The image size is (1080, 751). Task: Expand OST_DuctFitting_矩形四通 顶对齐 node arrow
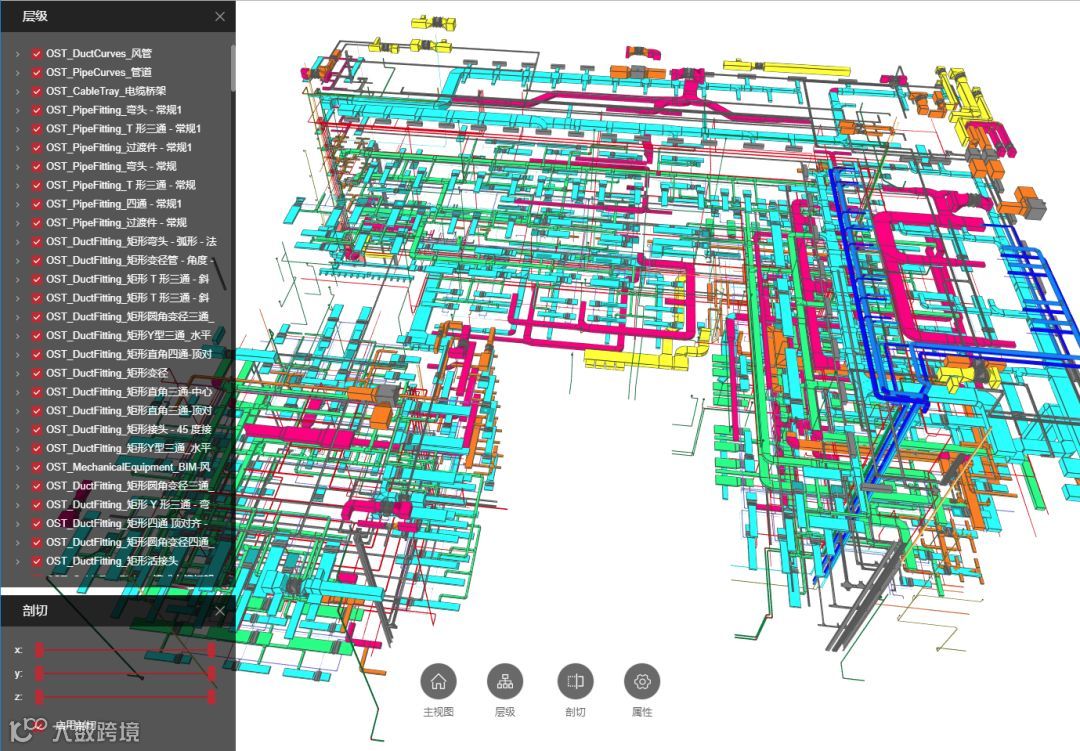pos(18,524)
